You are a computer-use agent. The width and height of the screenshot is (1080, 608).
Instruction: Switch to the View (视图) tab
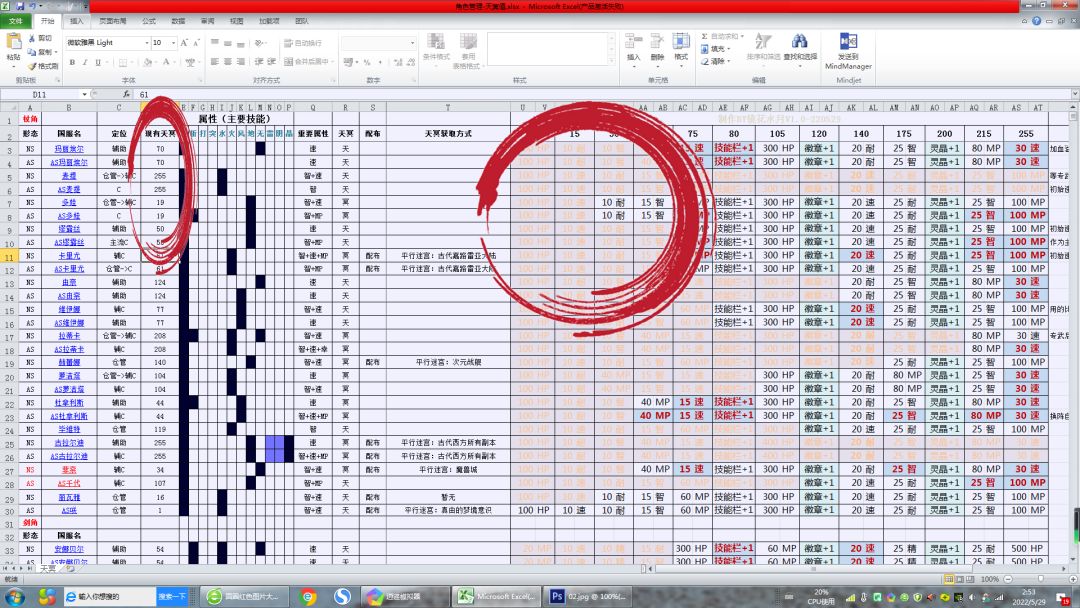(x=236, y=21)
